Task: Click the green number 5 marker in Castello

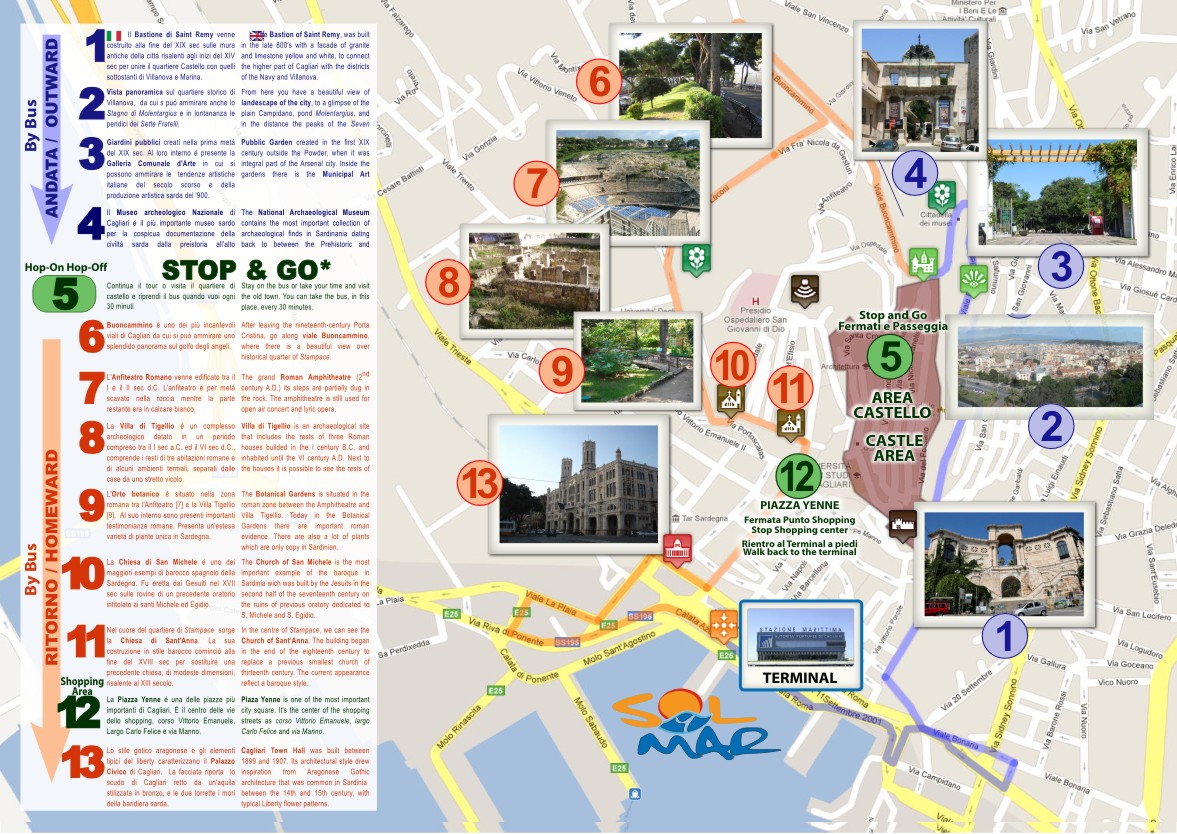Action: (890, 355)
